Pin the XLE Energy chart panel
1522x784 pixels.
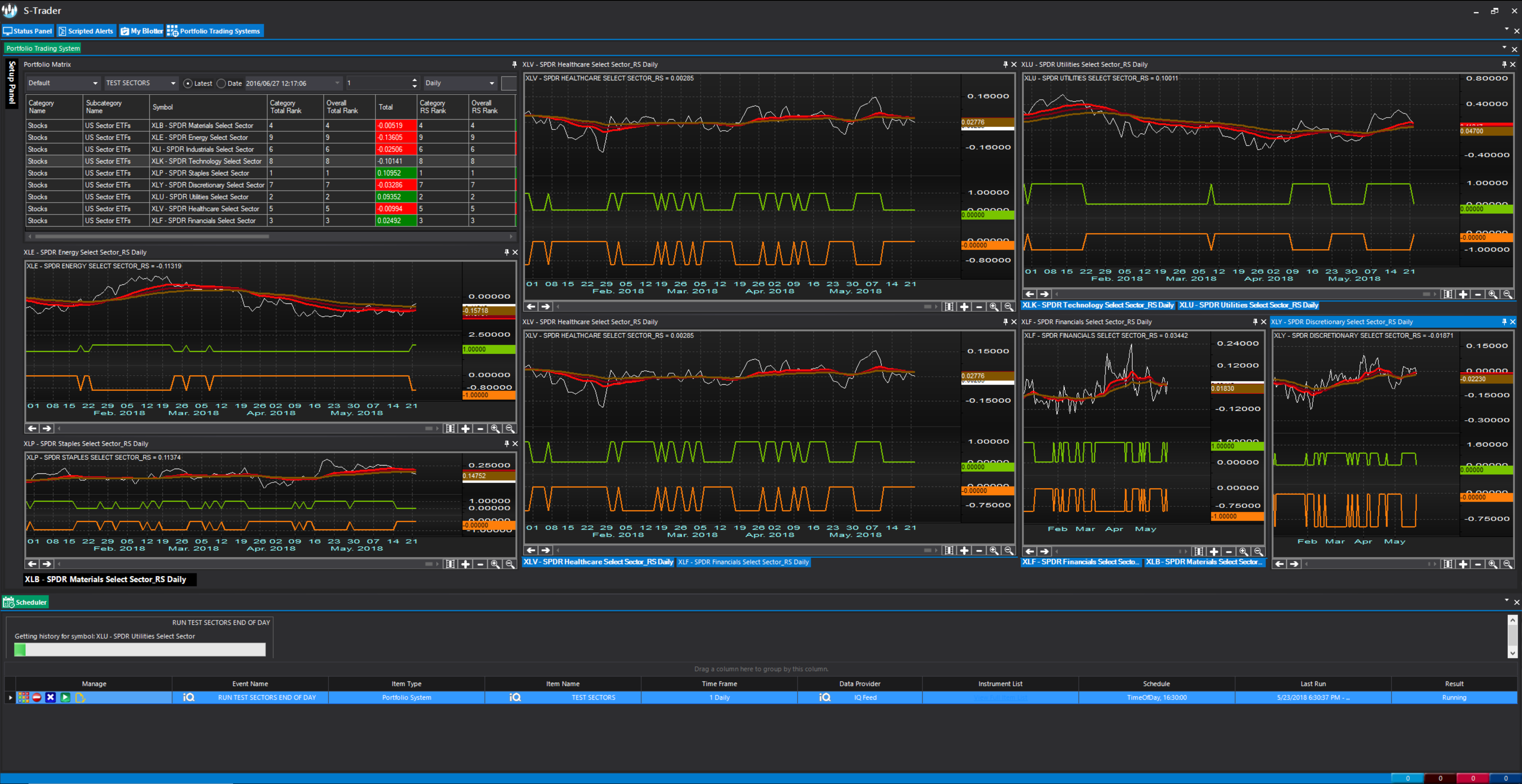[x=507, y=252]
